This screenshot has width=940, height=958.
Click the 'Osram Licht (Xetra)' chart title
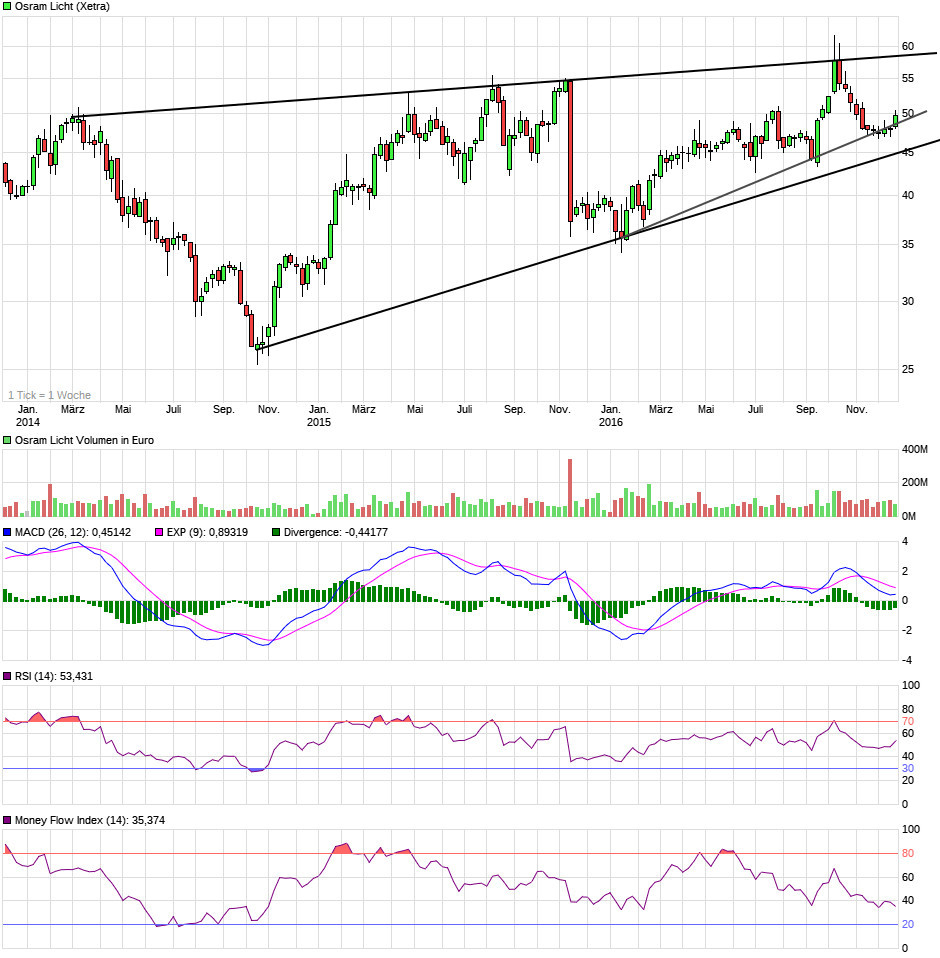pyautogui.click(x=62, y=6)
